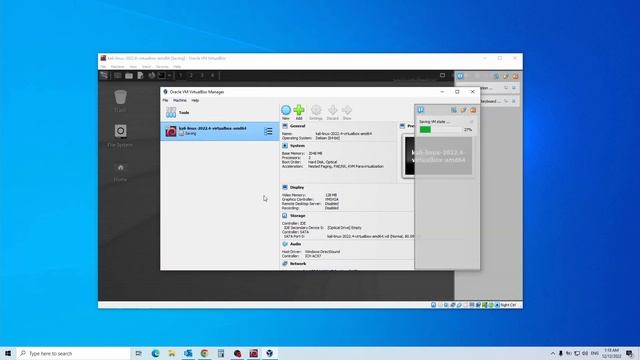Click the Display section header
Screen dimensions: 640x360
[297, 187]
